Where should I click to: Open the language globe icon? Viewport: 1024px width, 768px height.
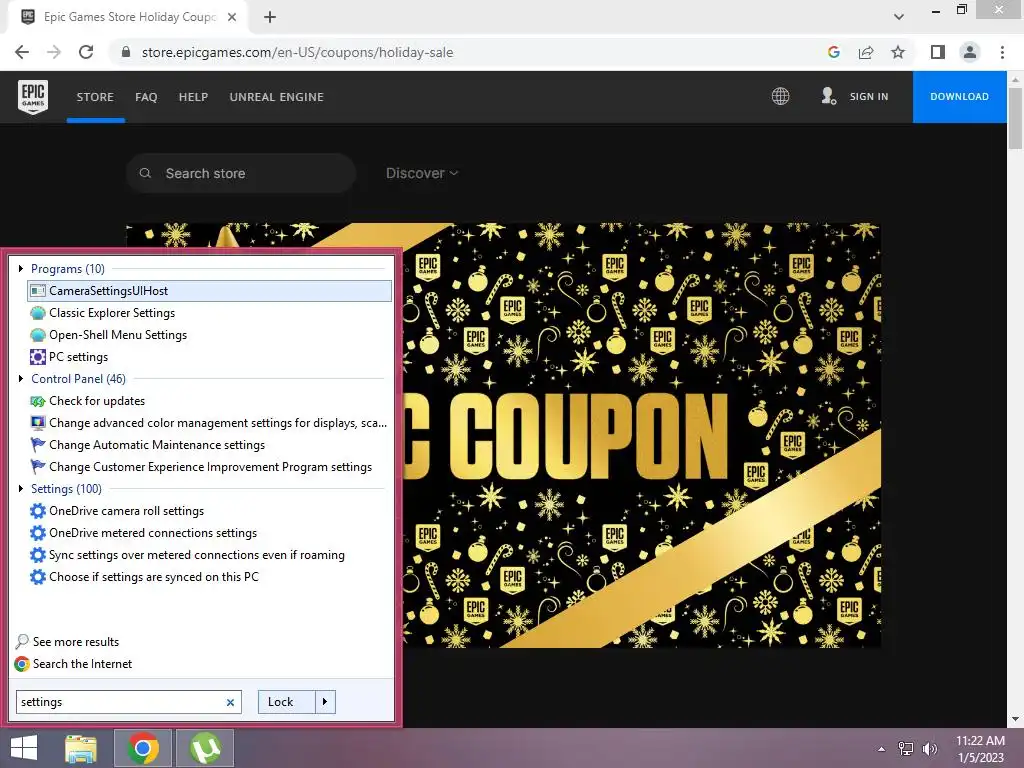(x=780, y=97)
